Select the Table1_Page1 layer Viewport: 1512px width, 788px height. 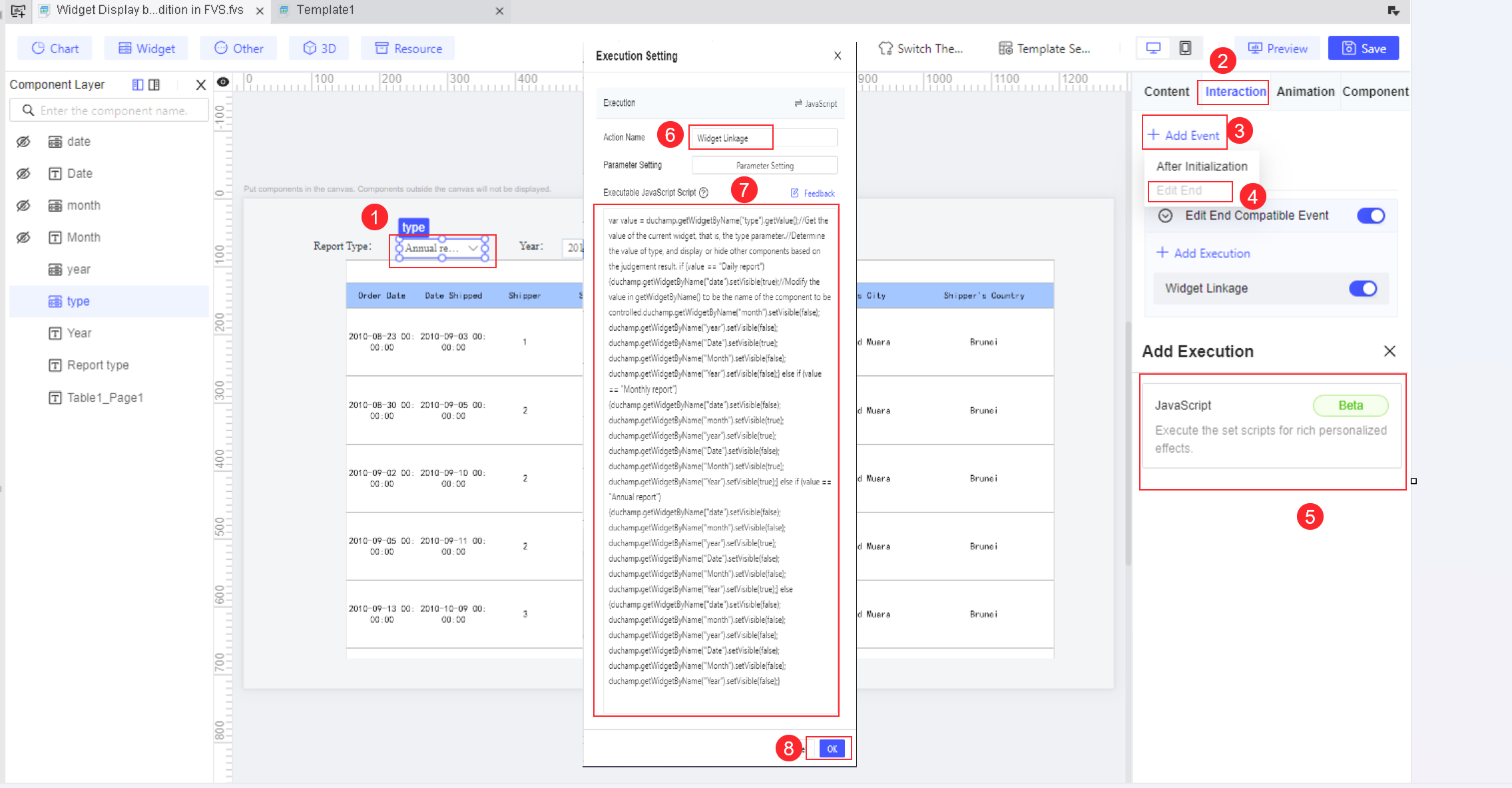click(109, 398)
